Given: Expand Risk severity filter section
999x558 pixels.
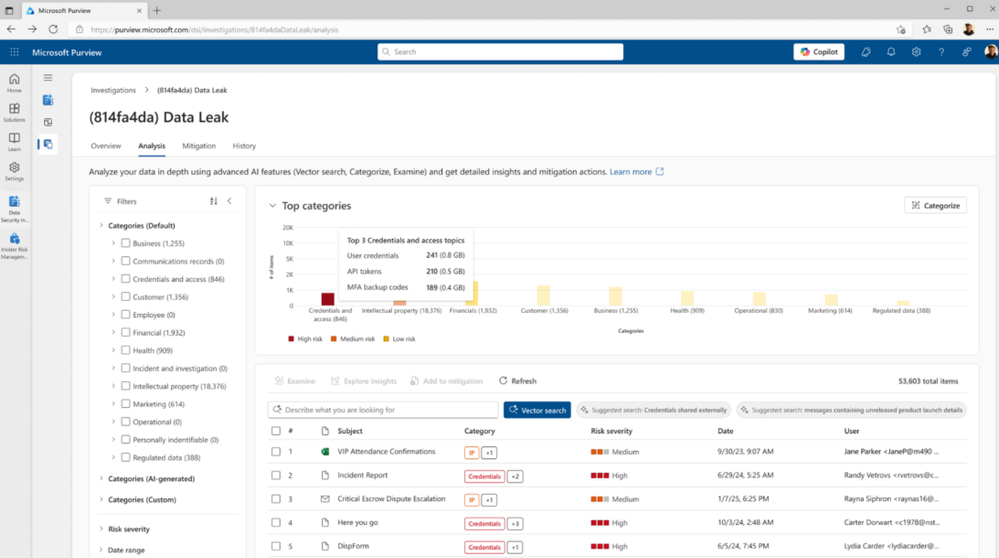Looking at the screenshot, I should 101,529.
